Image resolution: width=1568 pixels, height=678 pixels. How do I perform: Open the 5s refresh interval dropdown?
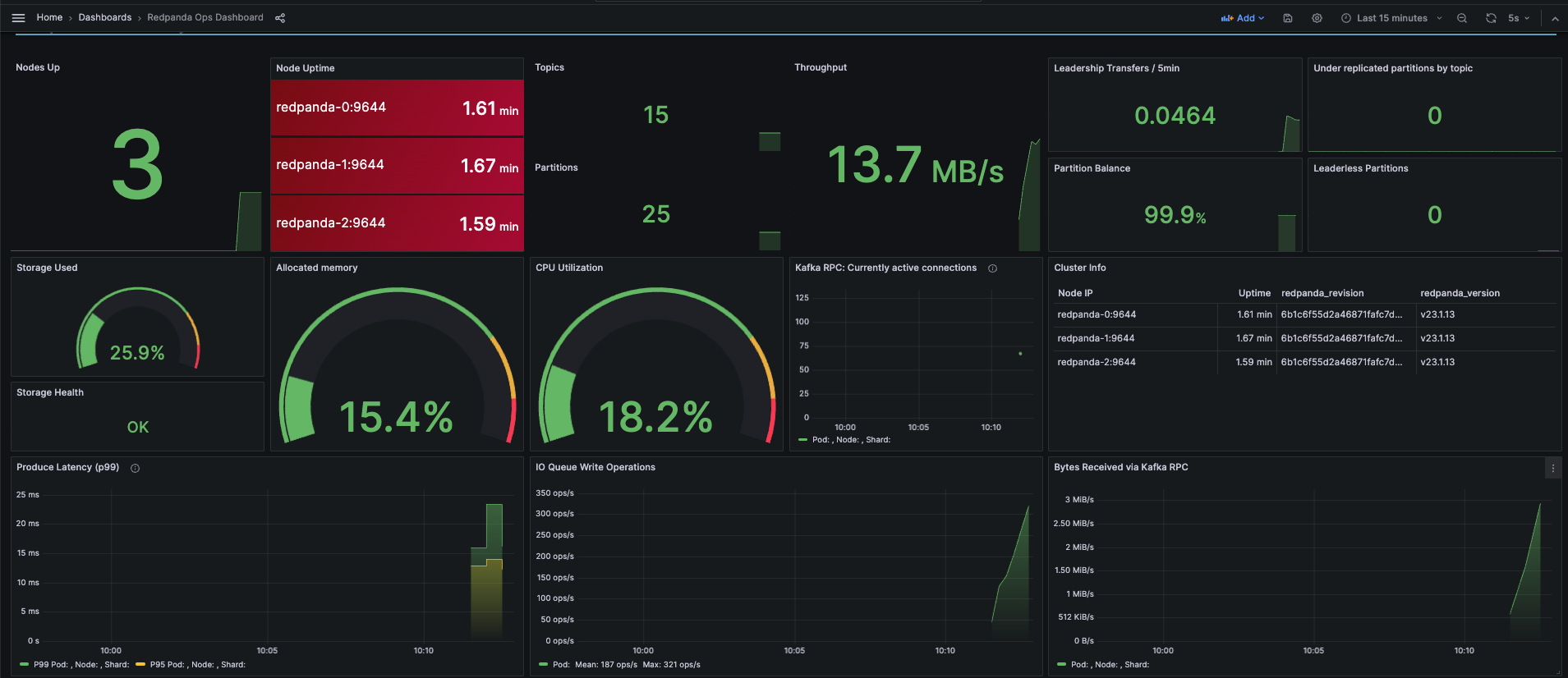pyautogui.click(x=1519, y=18)
